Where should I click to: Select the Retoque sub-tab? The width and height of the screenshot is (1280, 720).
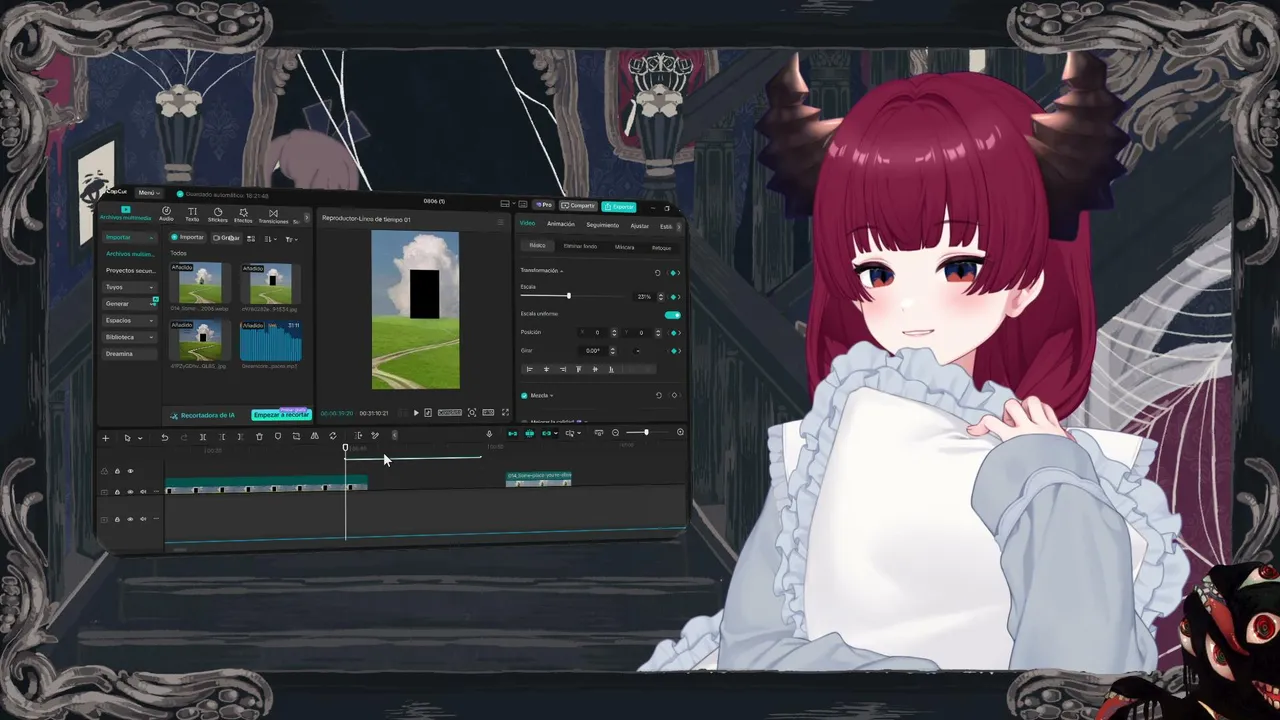[661, 248]
